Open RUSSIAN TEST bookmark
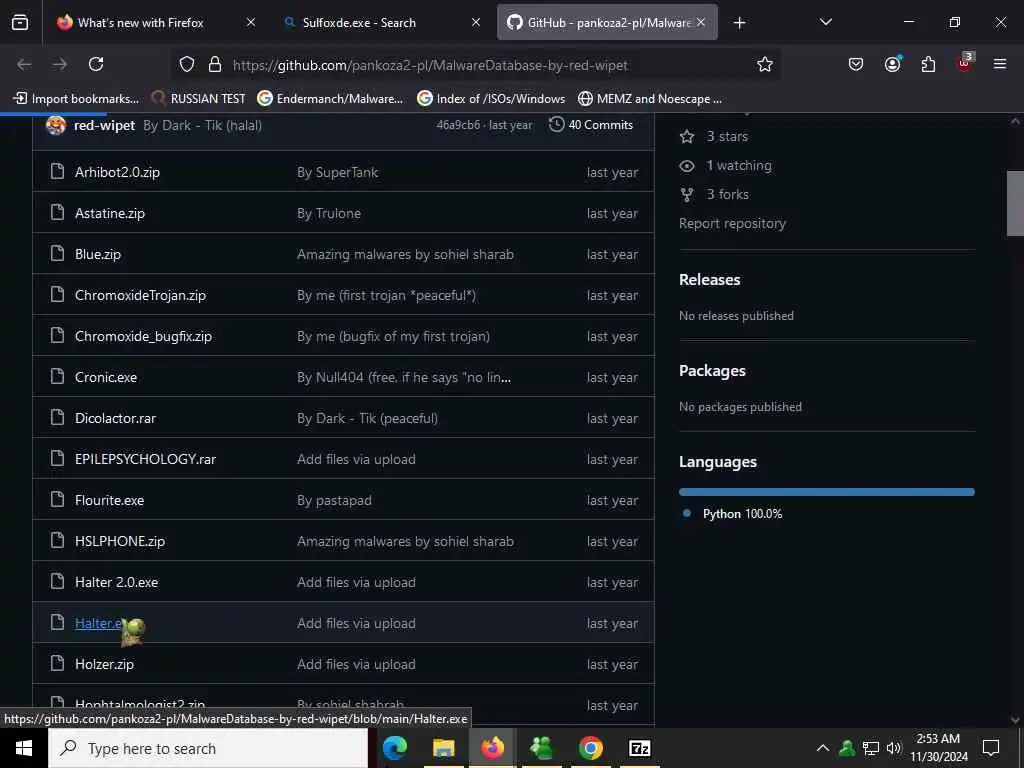This screenshot has height=768, width=1024. [198, 99]
